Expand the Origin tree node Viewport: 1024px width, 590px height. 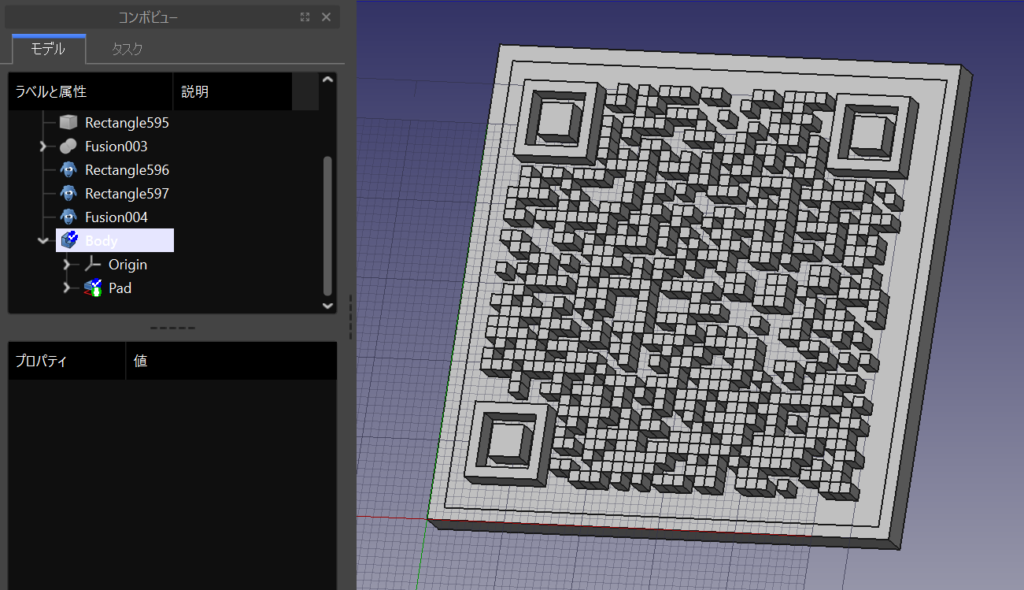click(67, 265)
